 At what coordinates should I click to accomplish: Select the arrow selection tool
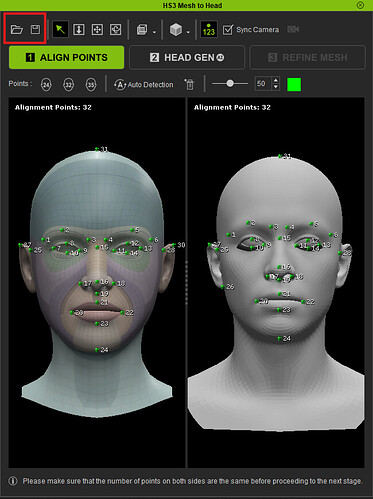pos(60,29)
